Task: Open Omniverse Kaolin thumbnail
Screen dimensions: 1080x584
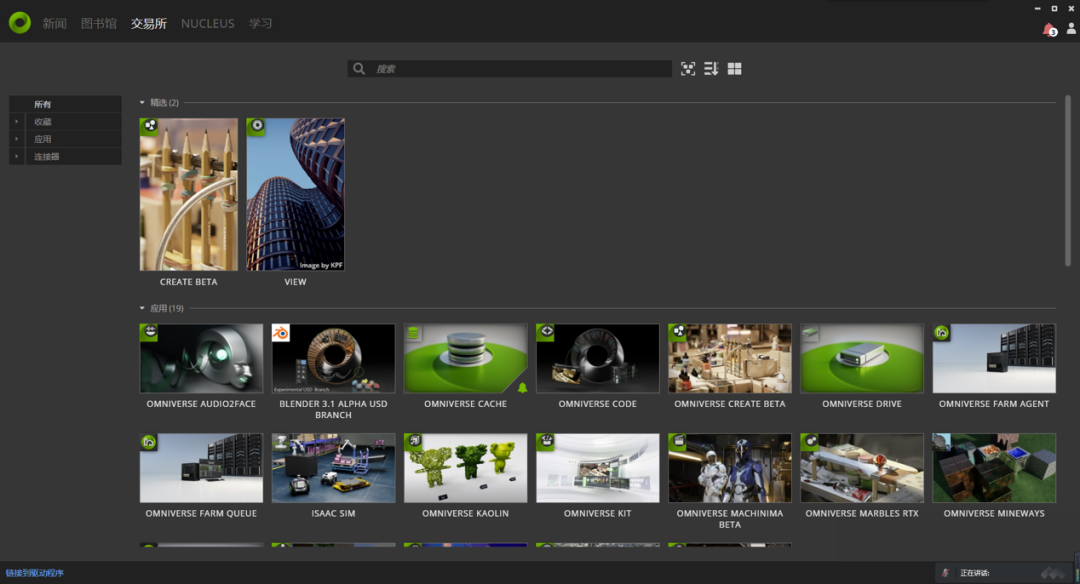Action: coord(466,468)
